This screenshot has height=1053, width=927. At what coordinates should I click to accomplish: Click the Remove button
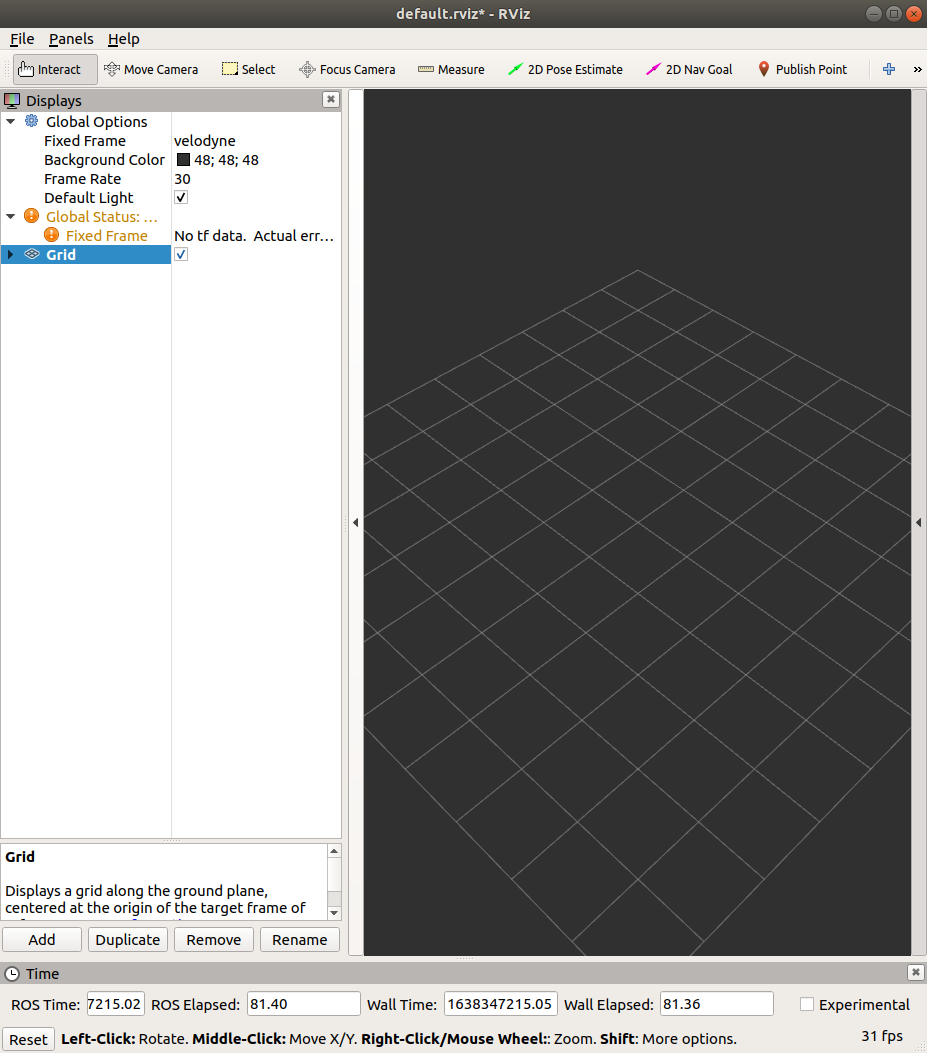[214, 940]
